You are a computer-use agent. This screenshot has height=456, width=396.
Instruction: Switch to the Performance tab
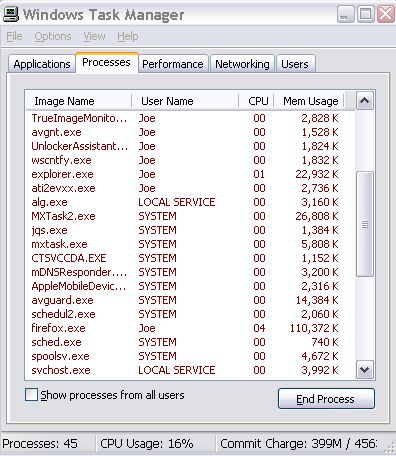173,64
